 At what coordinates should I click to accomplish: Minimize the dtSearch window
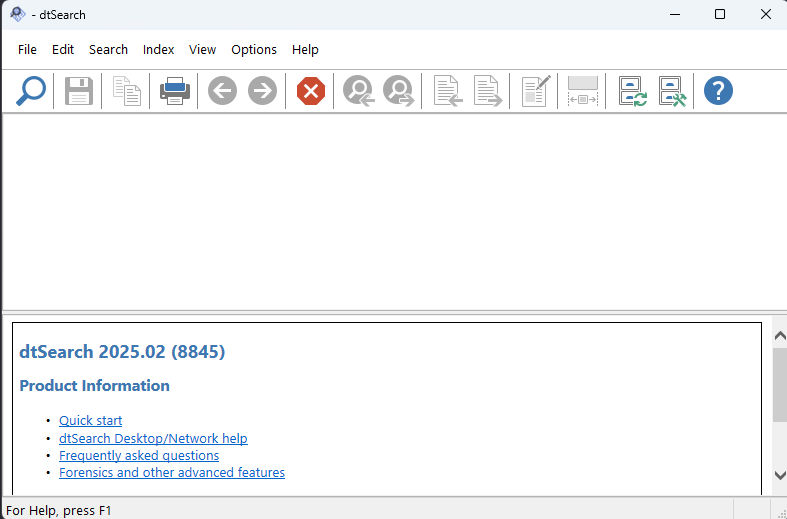coord(675,15)
